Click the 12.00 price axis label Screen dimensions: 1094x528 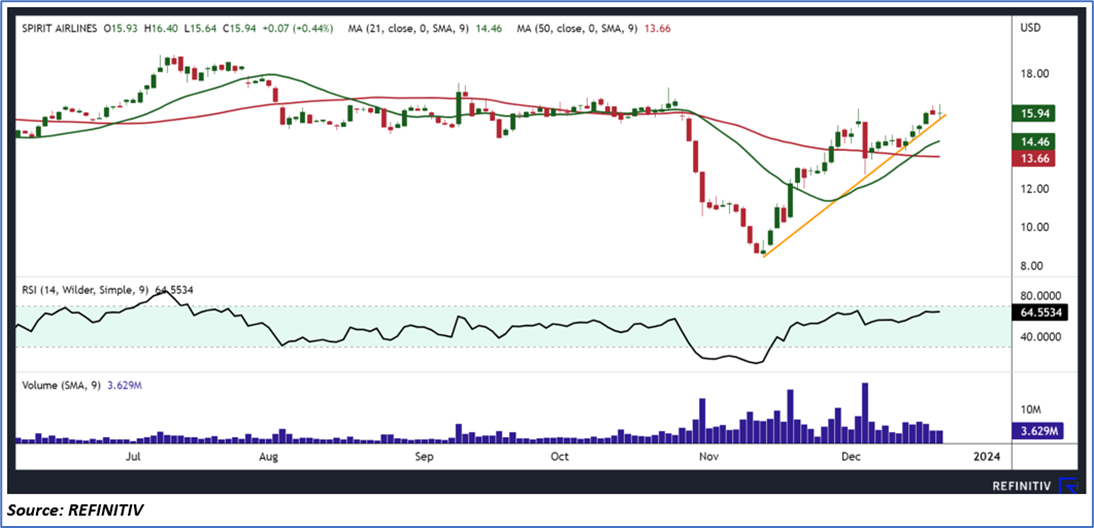pos(1036,189)
